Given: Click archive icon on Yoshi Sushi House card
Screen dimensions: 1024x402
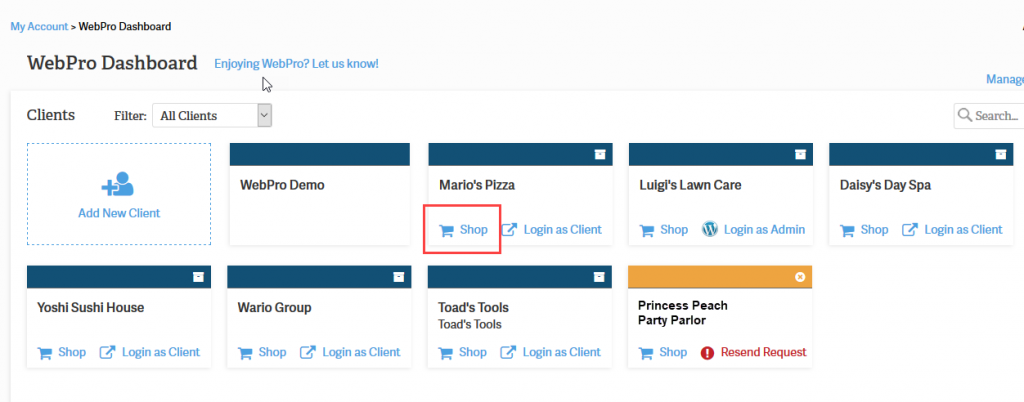Looking at the screenshot, I should 198,276.
